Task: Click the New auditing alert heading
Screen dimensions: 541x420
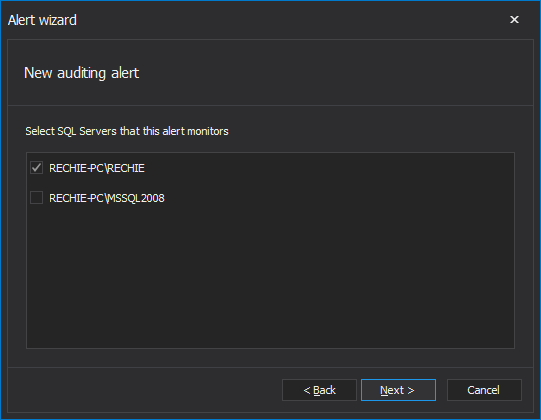Action: pos(81,73)
